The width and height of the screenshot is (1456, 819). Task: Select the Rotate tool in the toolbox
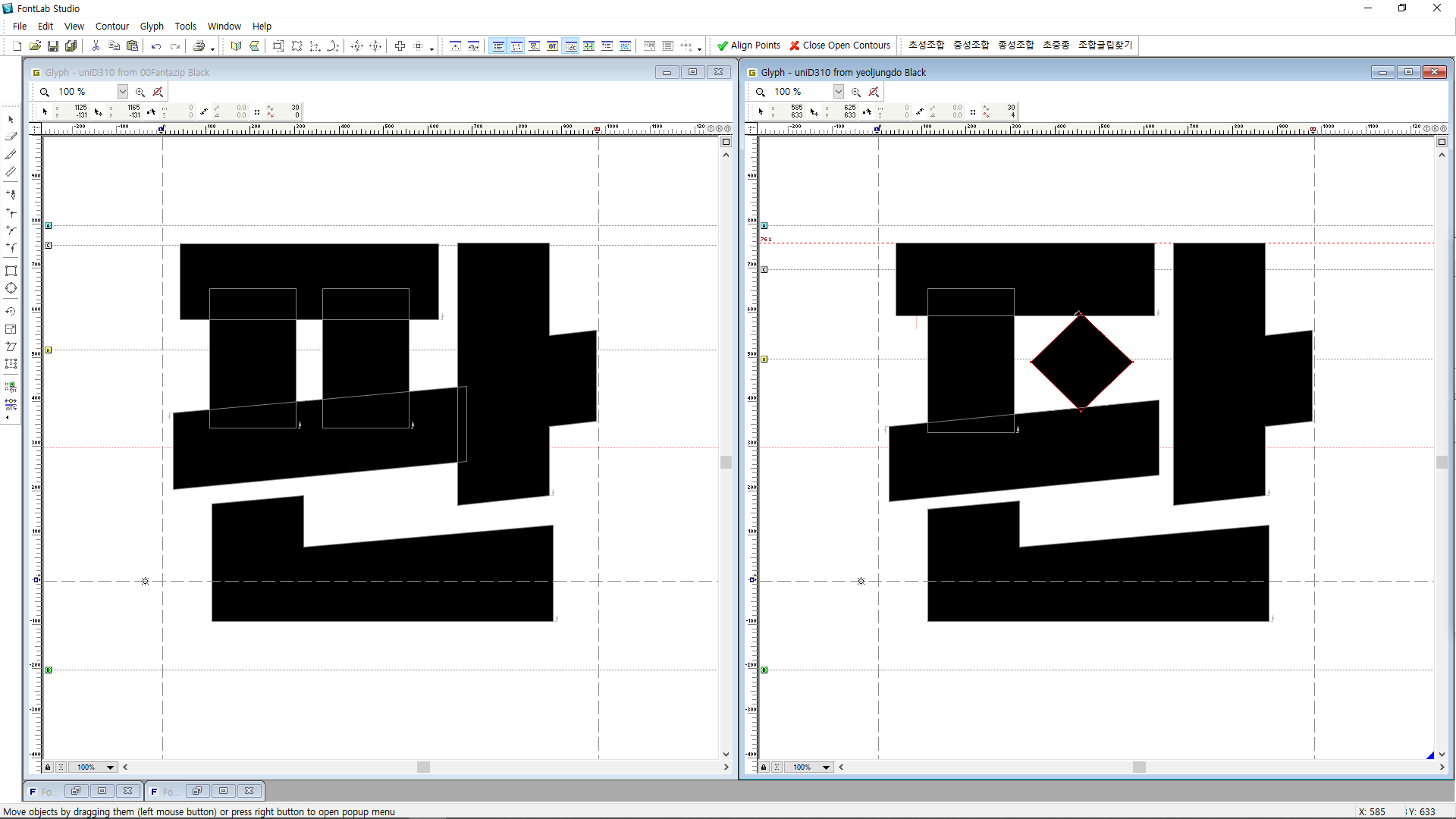pyautogui.click(x=11, y=311)
